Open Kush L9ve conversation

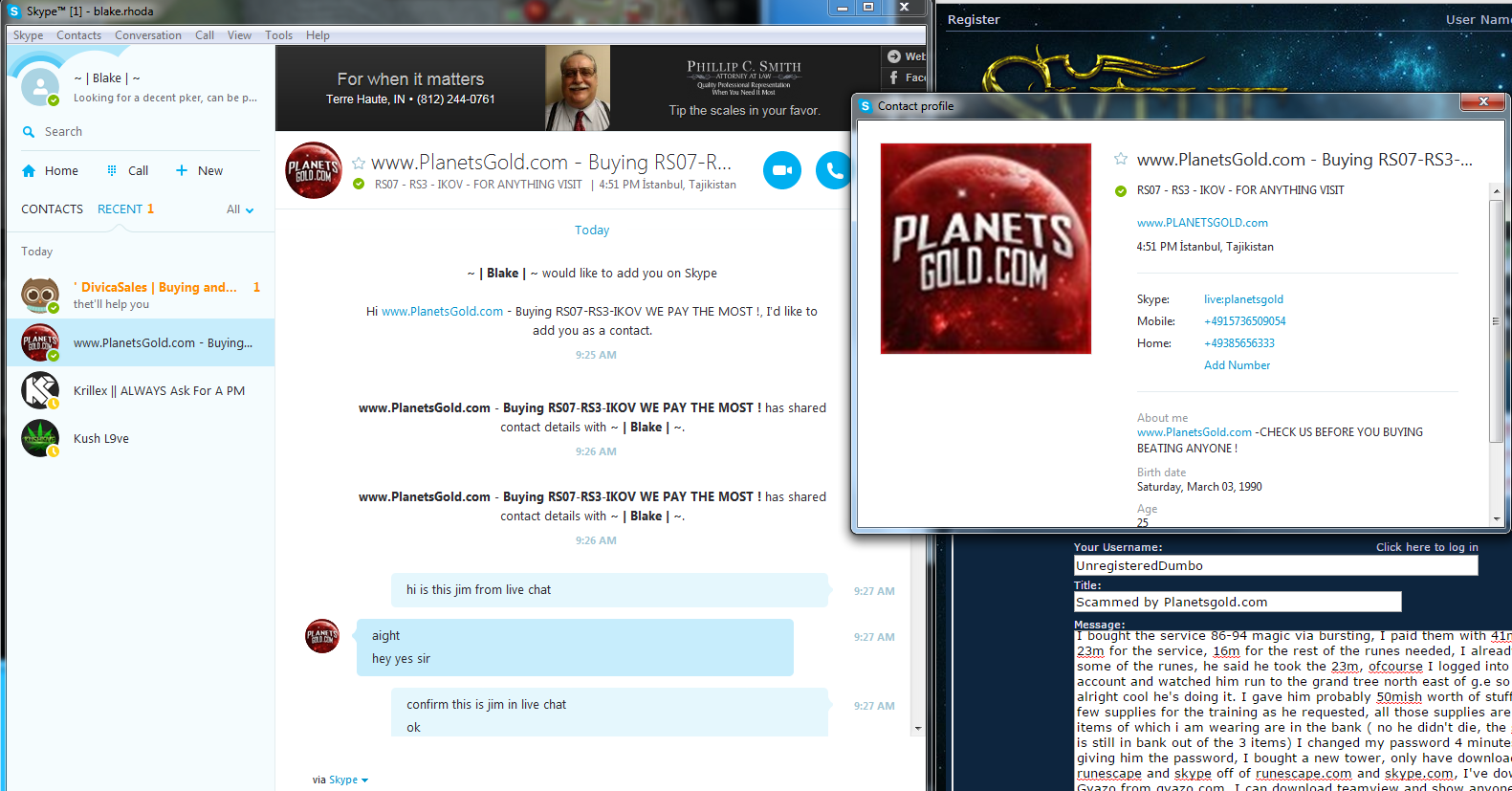click(141, 438)
